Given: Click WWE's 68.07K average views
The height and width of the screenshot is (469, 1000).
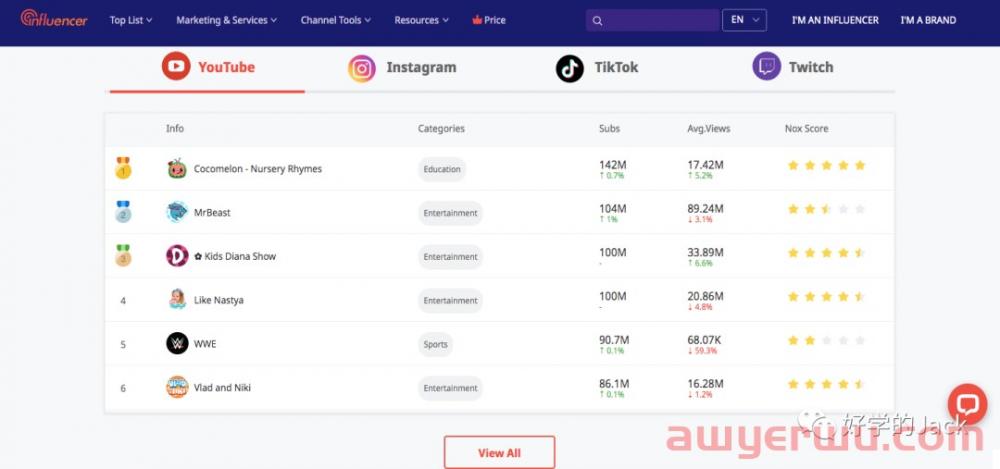Looking at the screenshot, I should coord(704,340).
